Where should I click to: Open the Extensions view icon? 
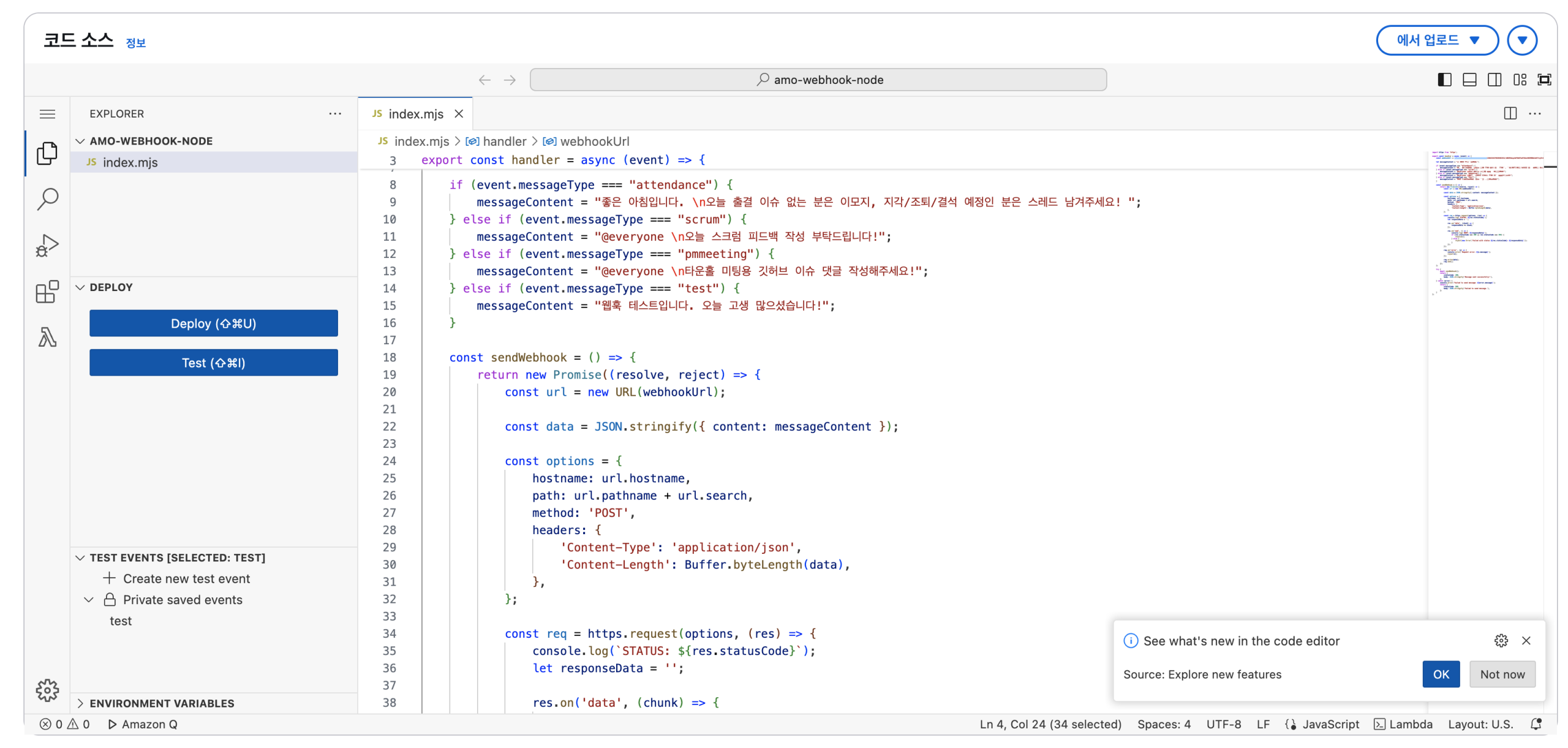47,292
